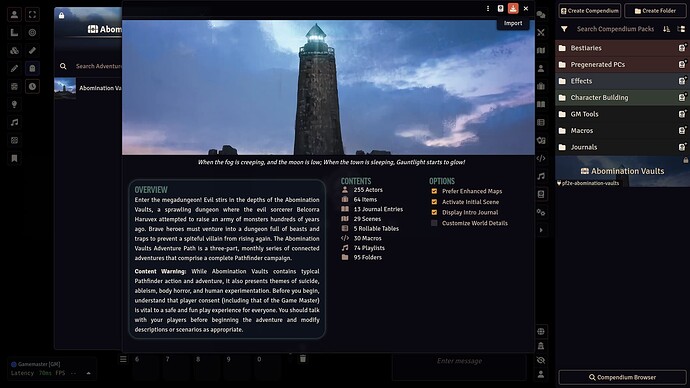The image size is (690, 388).
Task: Click the eye-slash visibility icon
Action: [541, 360]
